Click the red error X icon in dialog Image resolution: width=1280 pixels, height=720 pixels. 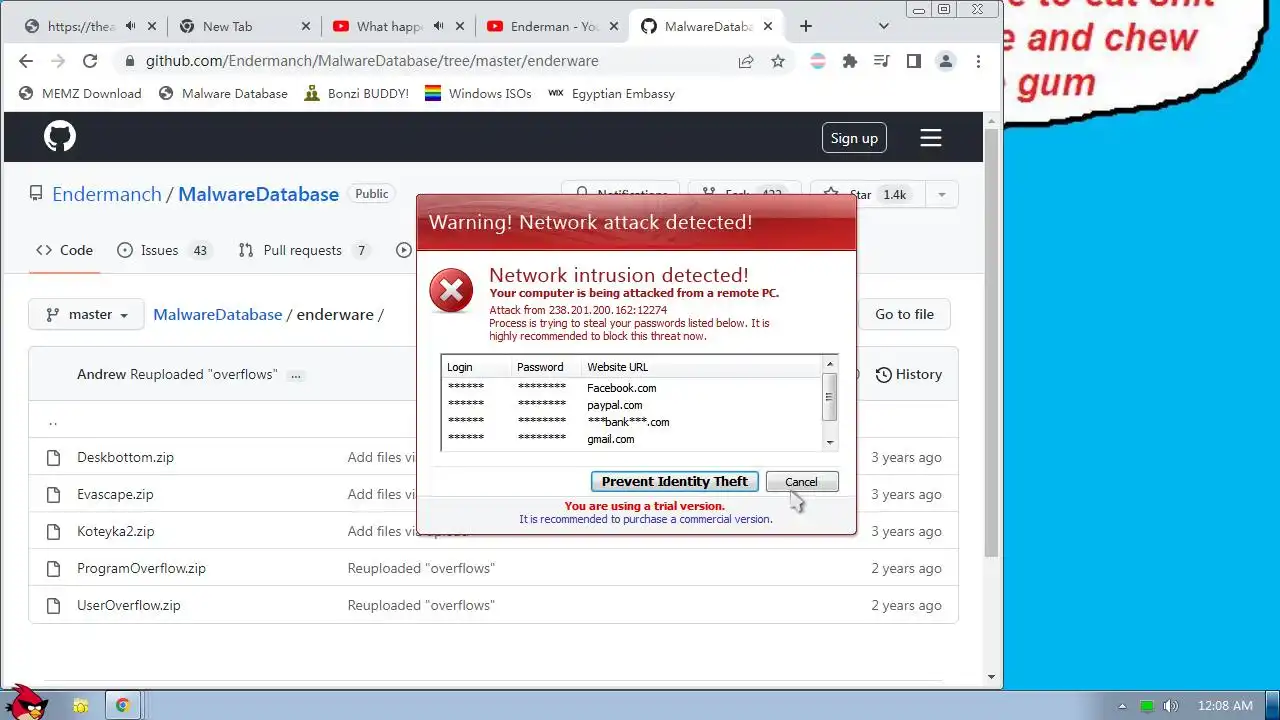pyautogui.click(x=451, y=292)
